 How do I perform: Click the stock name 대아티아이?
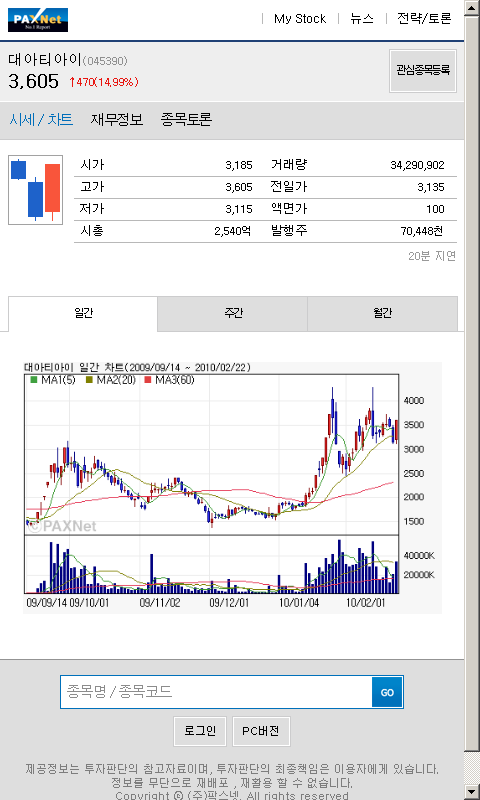coord(45,60)
